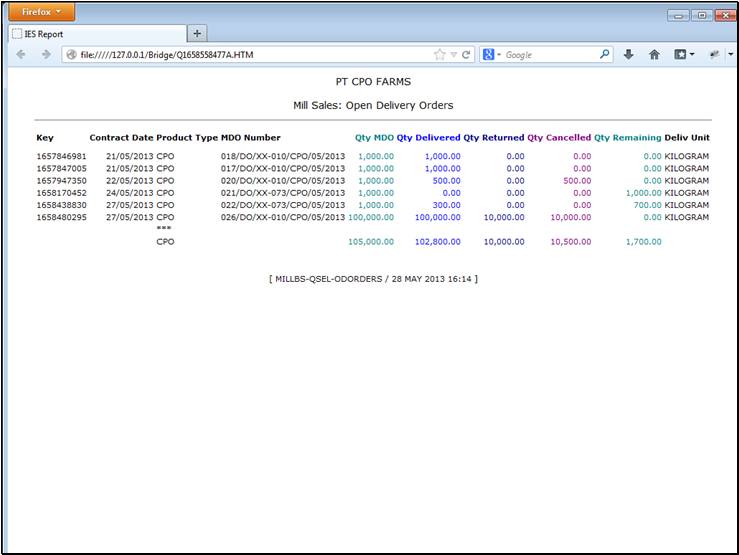
Task: Click Qty MDO value 100,000.00
Action: pos(371,217)
